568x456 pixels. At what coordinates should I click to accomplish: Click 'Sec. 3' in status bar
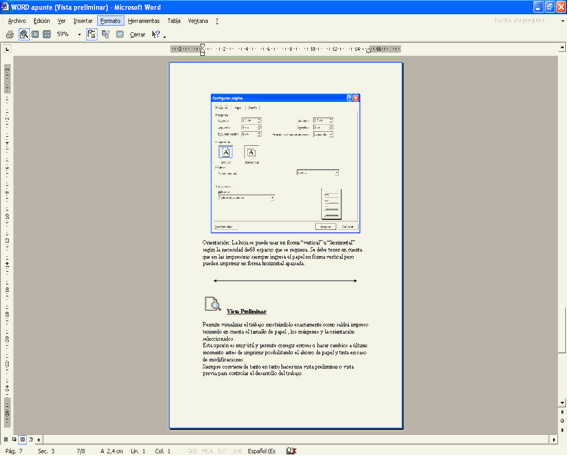click(46, 451)
